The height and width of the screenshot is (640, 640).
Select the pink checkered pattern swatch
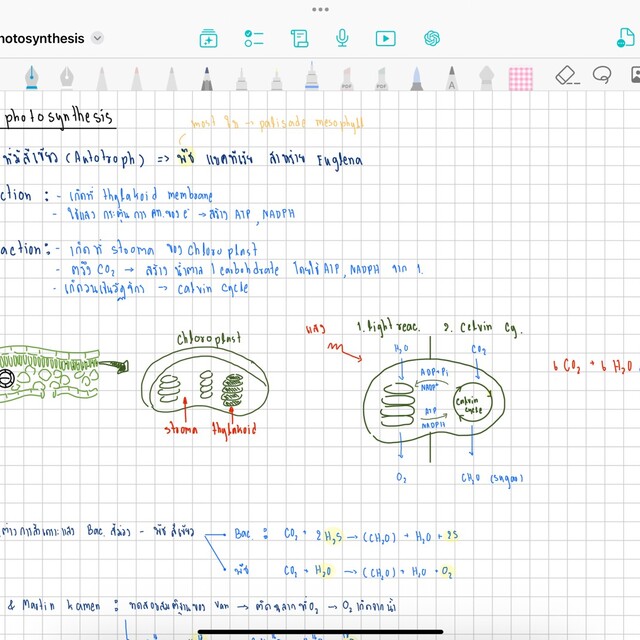(520, 77)
